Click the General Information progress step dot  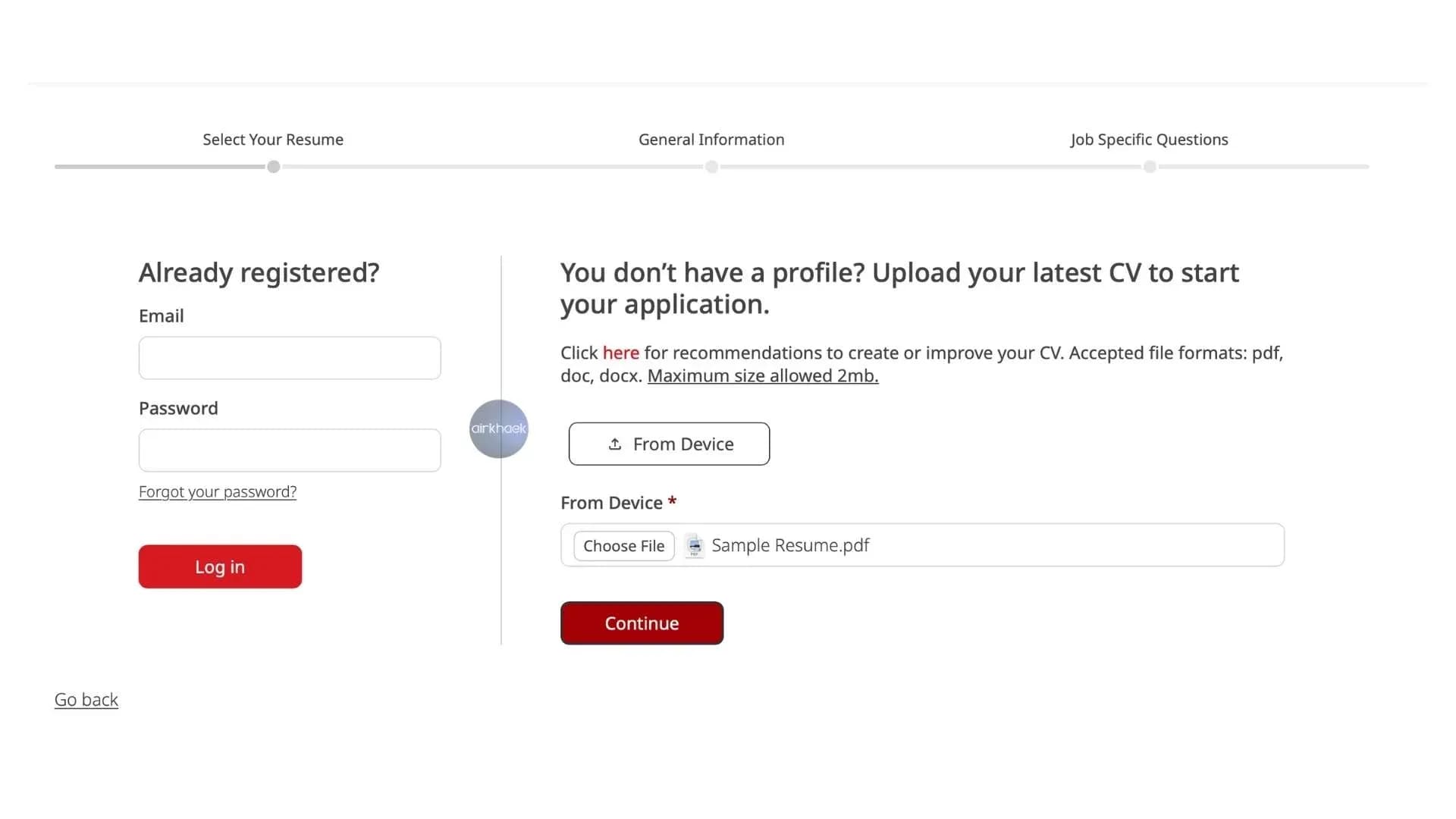pos(711,167)
